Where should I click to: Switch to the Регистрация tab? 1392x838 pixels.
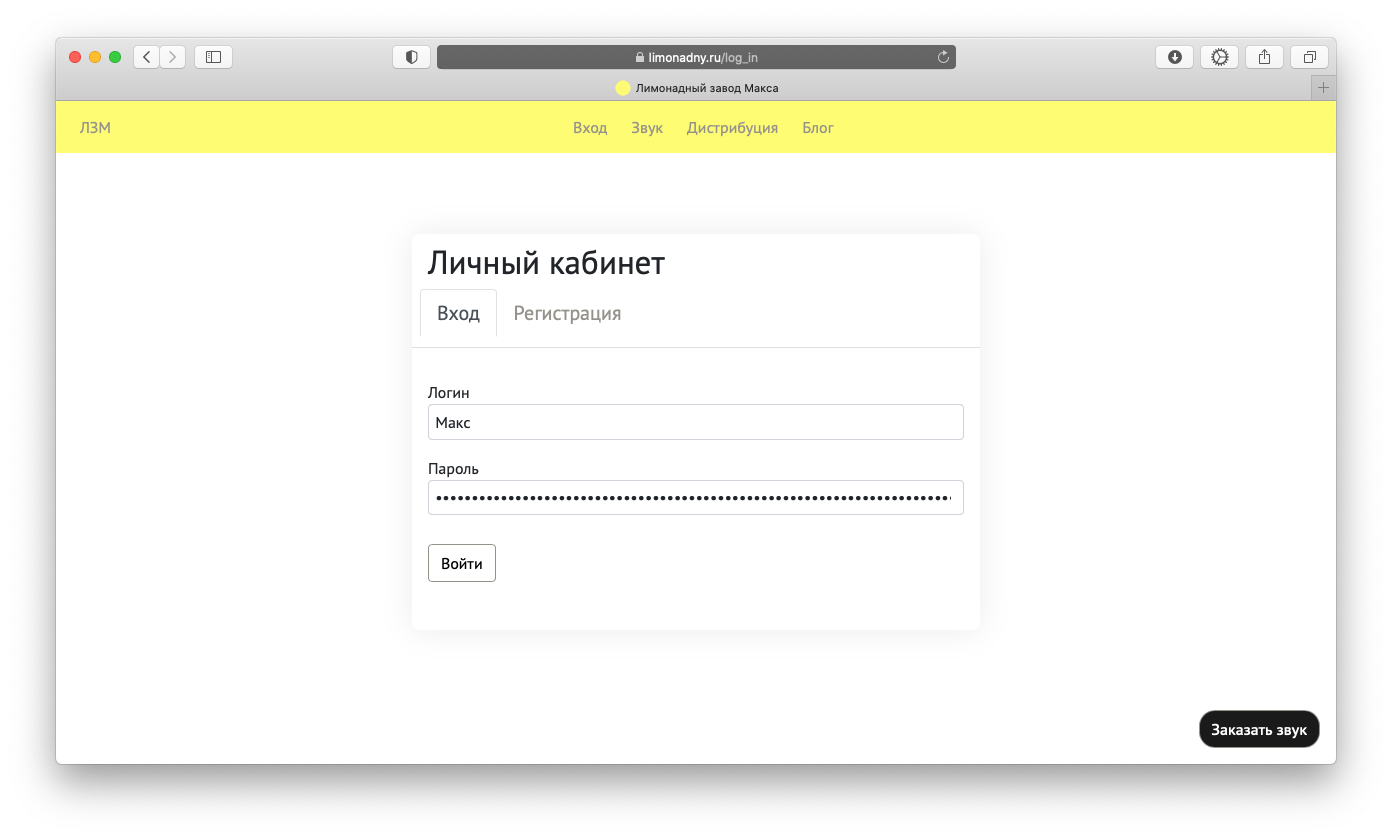(567, 313)
